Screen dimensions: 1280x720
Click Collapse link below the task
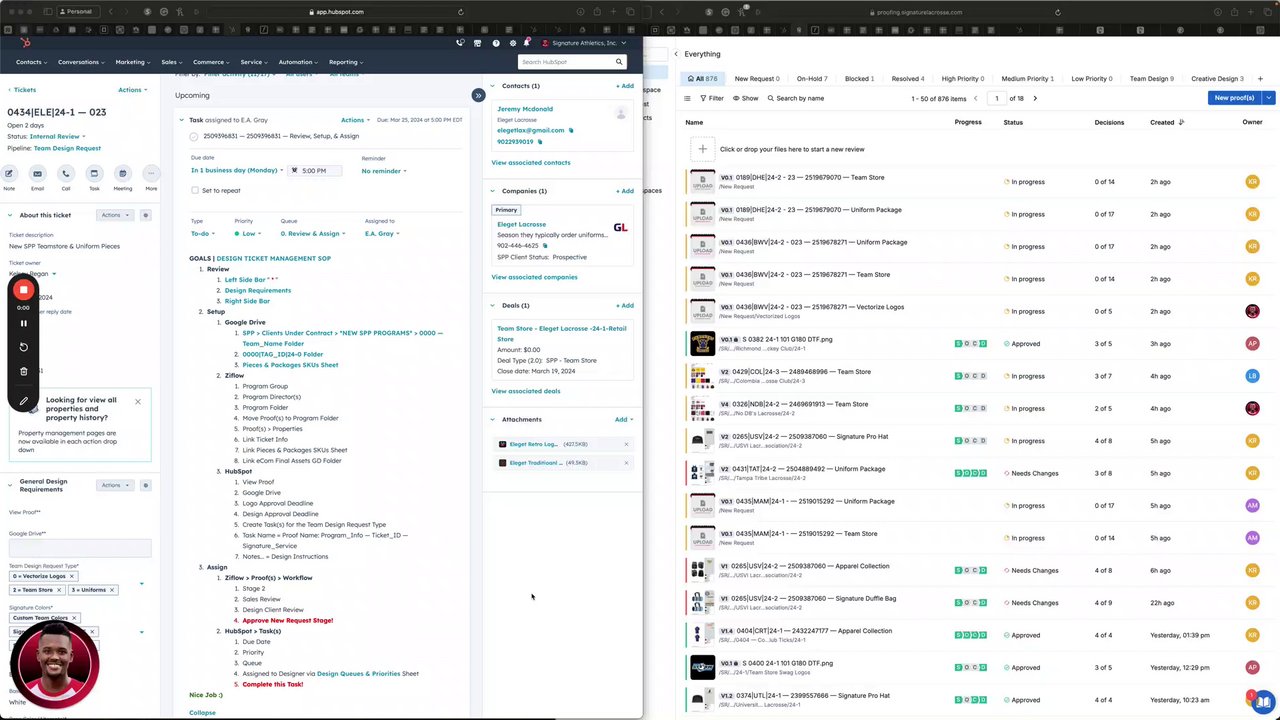pos(202,712)
